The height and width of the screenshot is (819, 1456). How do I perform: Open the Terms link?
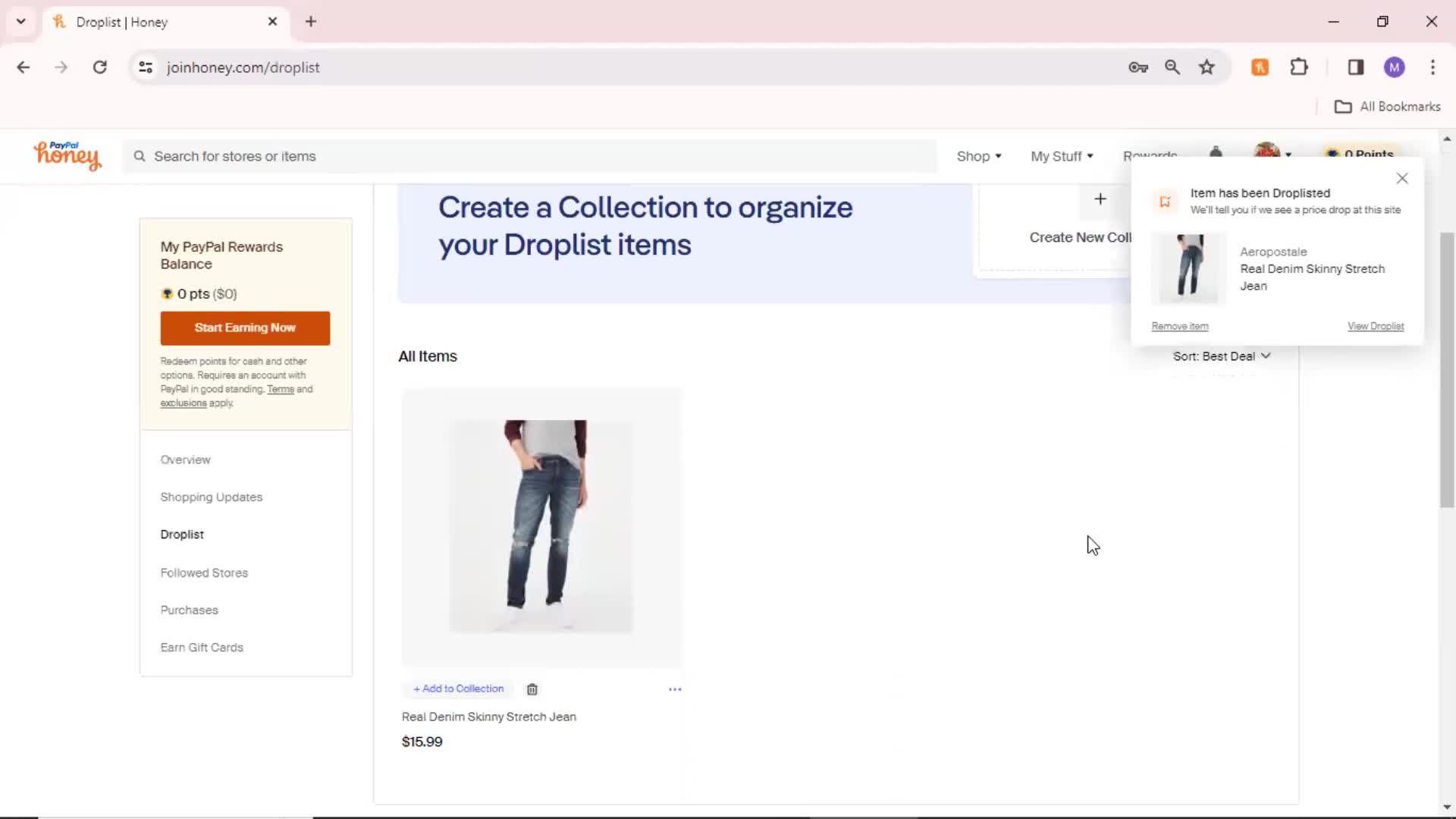[x=281, y=389]
